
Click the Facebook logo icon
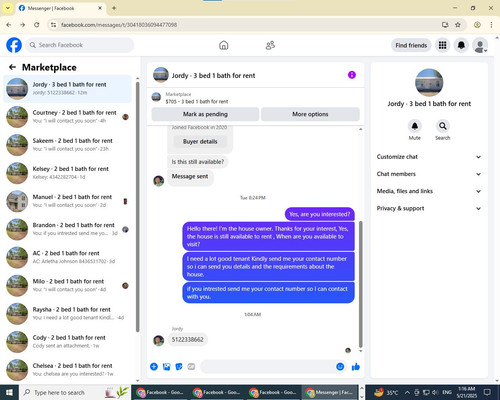click(x=14, y=45)
